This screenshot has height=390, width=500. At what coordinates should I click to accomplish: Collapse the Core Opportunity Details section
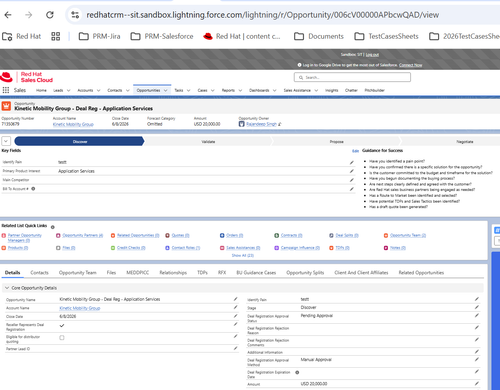tap(7, 288)
